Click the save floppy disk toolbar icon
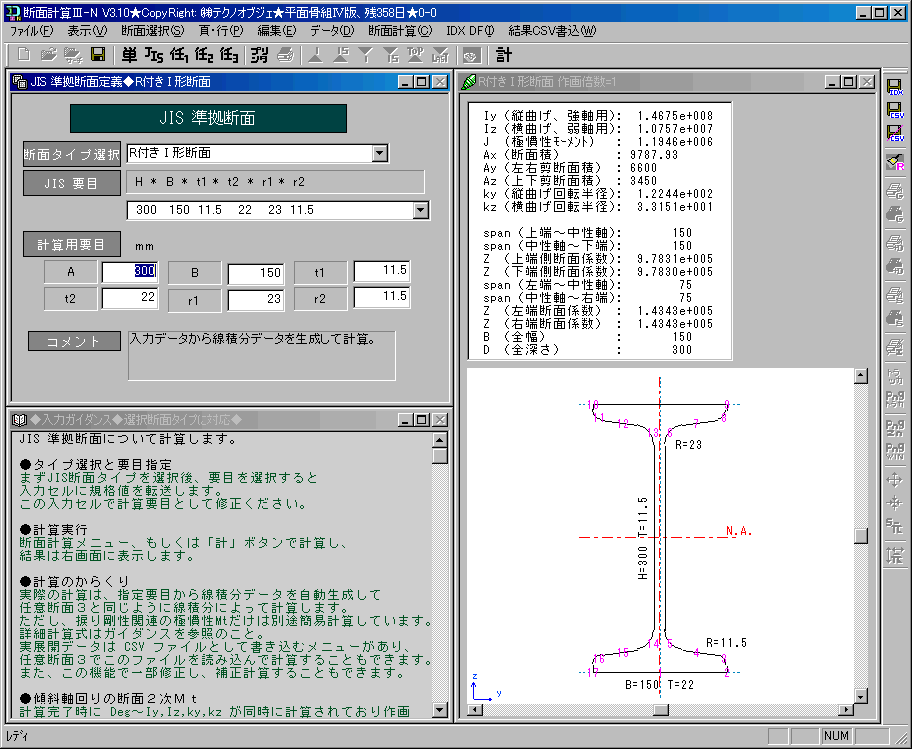912x749 pixels. (98, 55)
